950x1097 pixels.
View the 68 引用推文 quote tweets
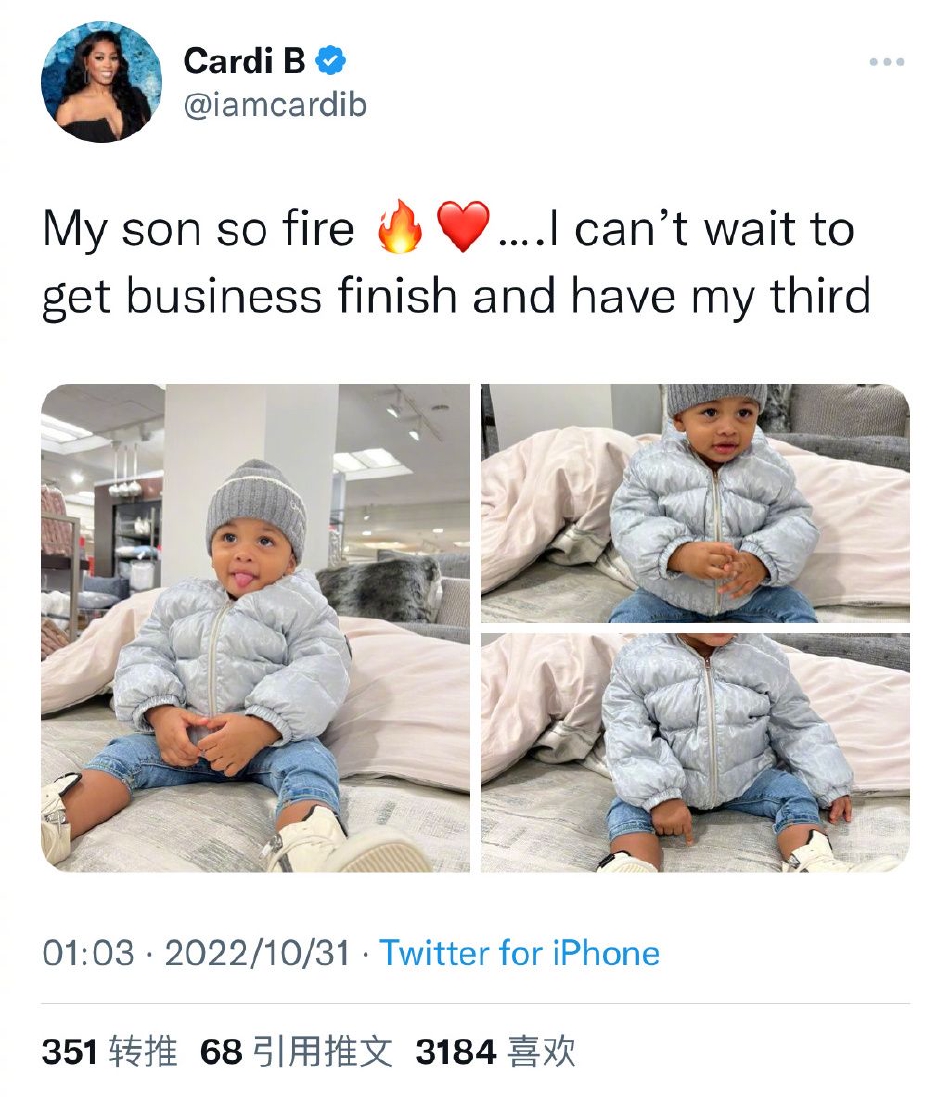click(x=296, y=1052)
